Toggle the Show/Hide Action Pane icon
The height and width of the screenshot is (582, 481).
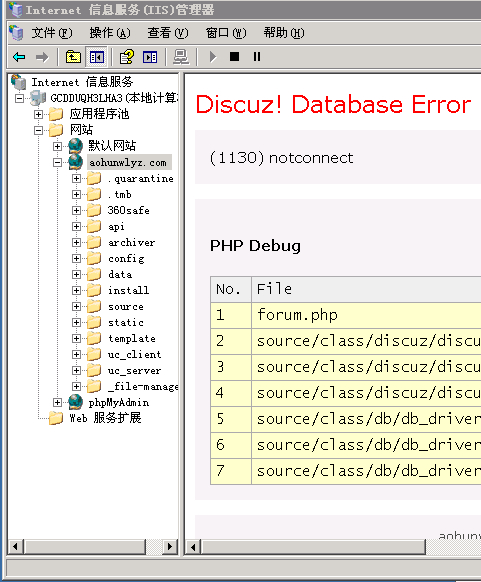pyautogui.click(x=150, y=57)
